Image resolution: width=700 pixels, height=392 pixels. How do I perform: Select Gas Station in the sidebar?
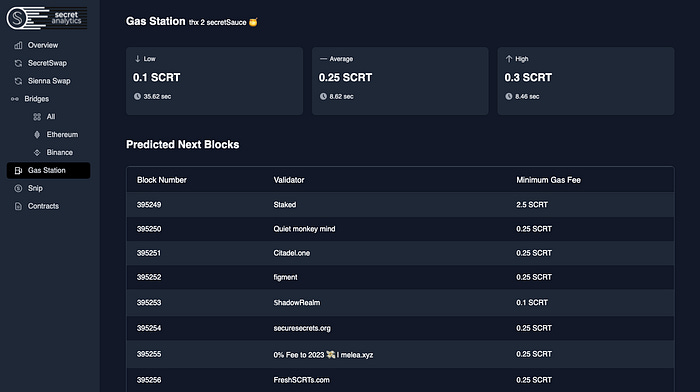(x=48, y=170)
